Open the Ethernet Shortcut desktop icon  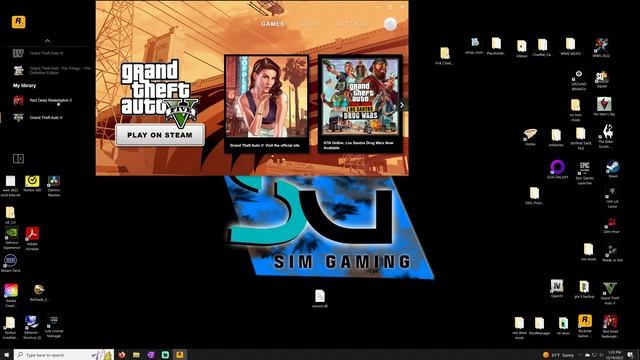32,327
